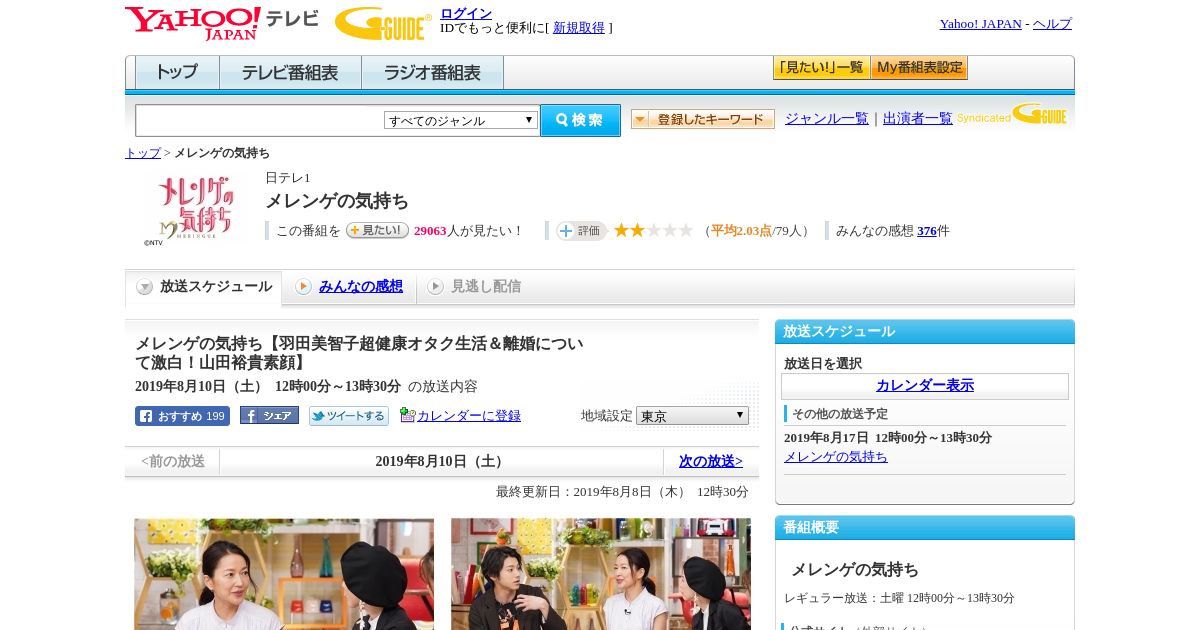Click the Facebook シェア button
Viewport: 1200px width, 630px height.
tap(269, 416)
